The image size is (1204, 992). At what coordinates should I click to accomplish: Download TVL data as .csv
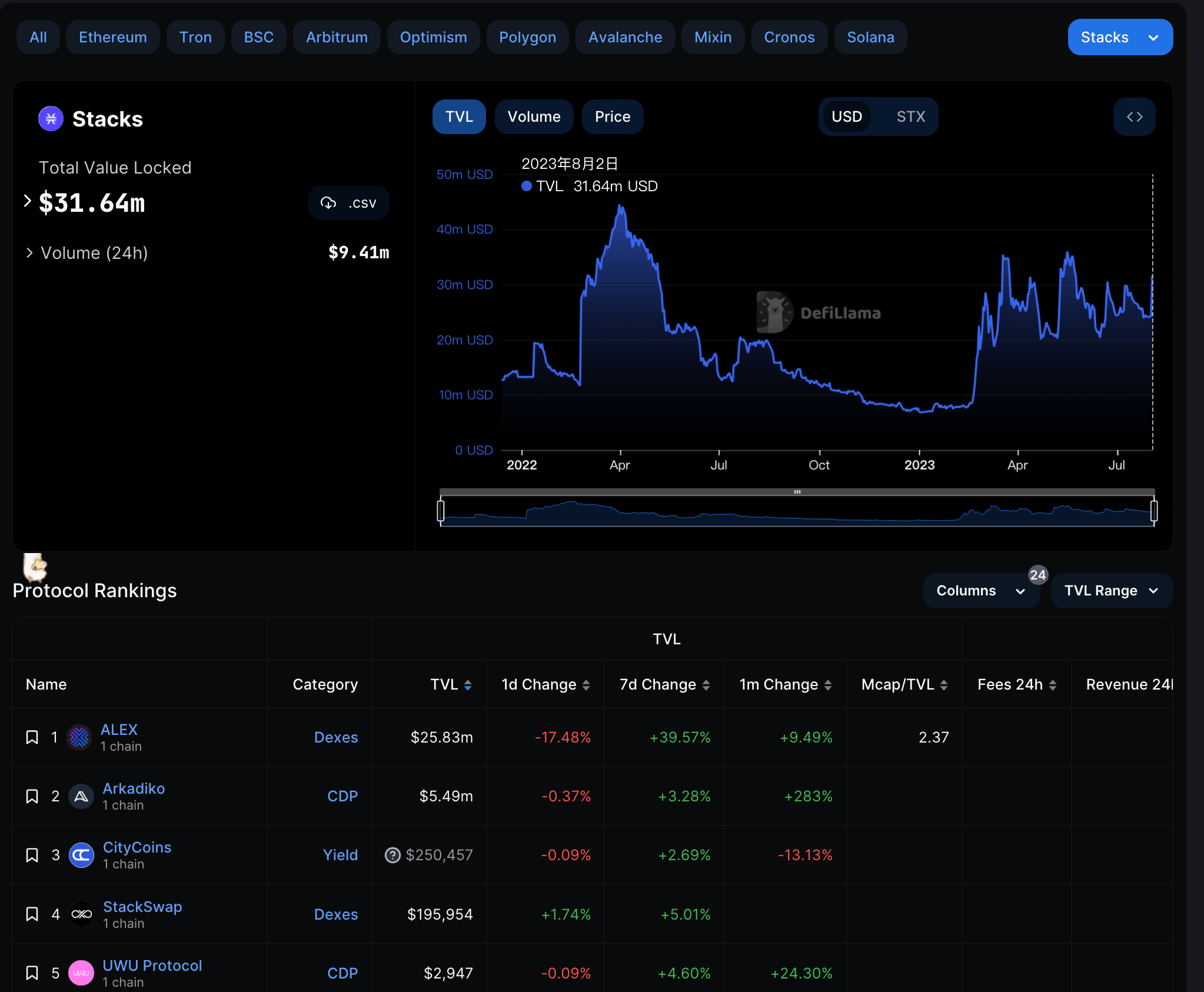point(348,203)
